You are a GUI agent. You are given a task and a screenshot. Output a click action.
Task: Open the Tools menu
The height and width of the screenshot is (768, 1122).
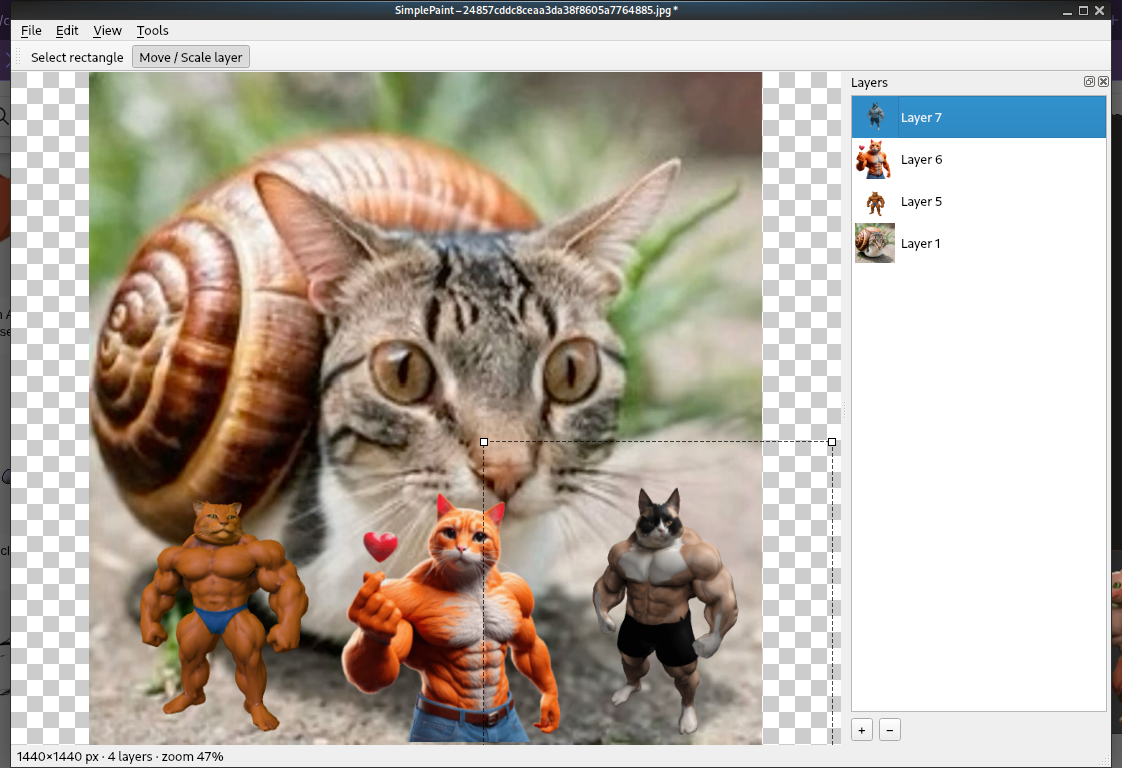coord(152,30)
